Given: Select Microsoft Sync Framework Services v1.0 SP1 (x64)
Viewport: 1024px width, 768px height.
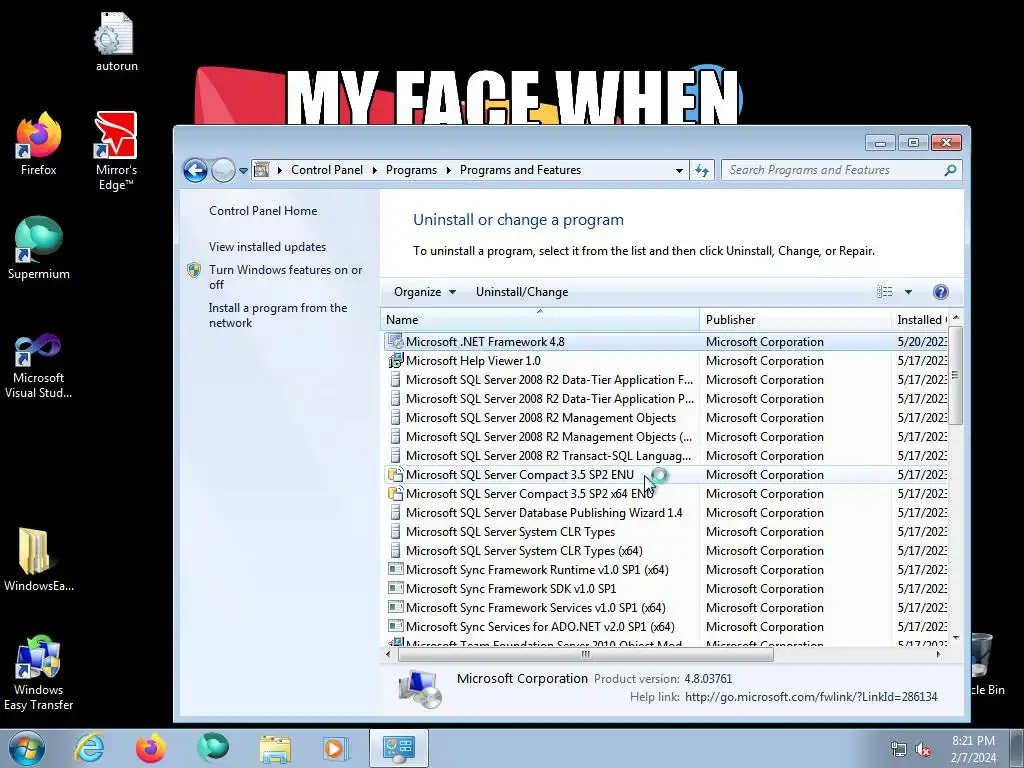Looking at the screenshot, I should [x=666, y=607].
